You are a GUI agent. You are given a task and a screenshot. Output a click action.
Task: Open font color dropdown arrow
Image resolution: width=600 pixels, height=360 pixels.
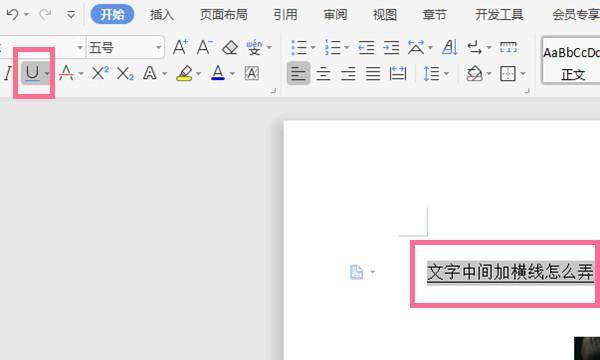(232, 73)
